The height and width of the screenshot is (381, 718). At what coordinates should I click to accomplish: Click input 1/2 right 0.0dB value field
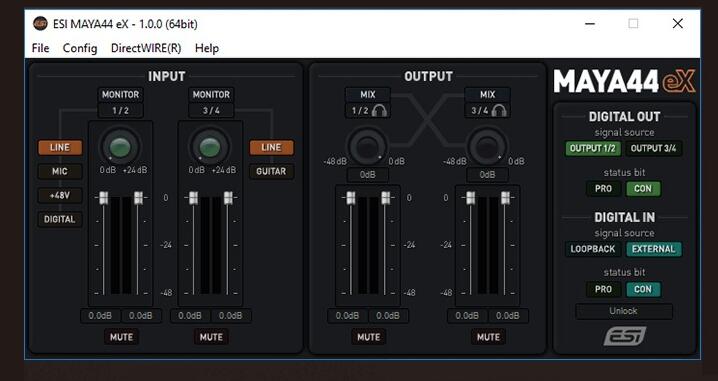point(141,316)
